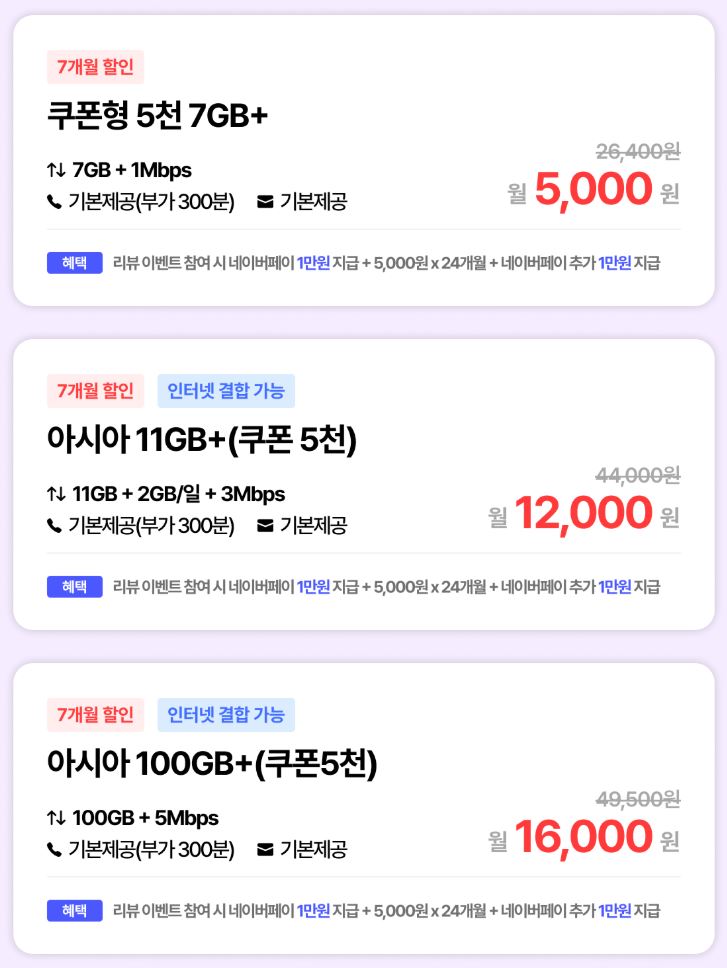The width and height of the screenshot is (727, 968).
Task: Open the 아시아 100GB+(쿠폰5천) plan title
Action: 212,764
